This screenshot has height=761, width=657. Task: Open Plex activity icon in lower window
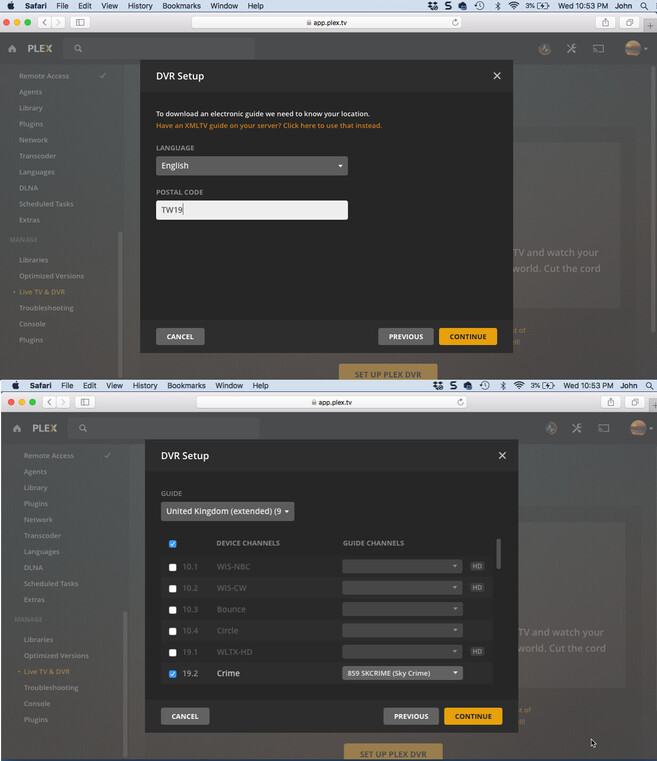pyautogui.click(x=550, y=428)
